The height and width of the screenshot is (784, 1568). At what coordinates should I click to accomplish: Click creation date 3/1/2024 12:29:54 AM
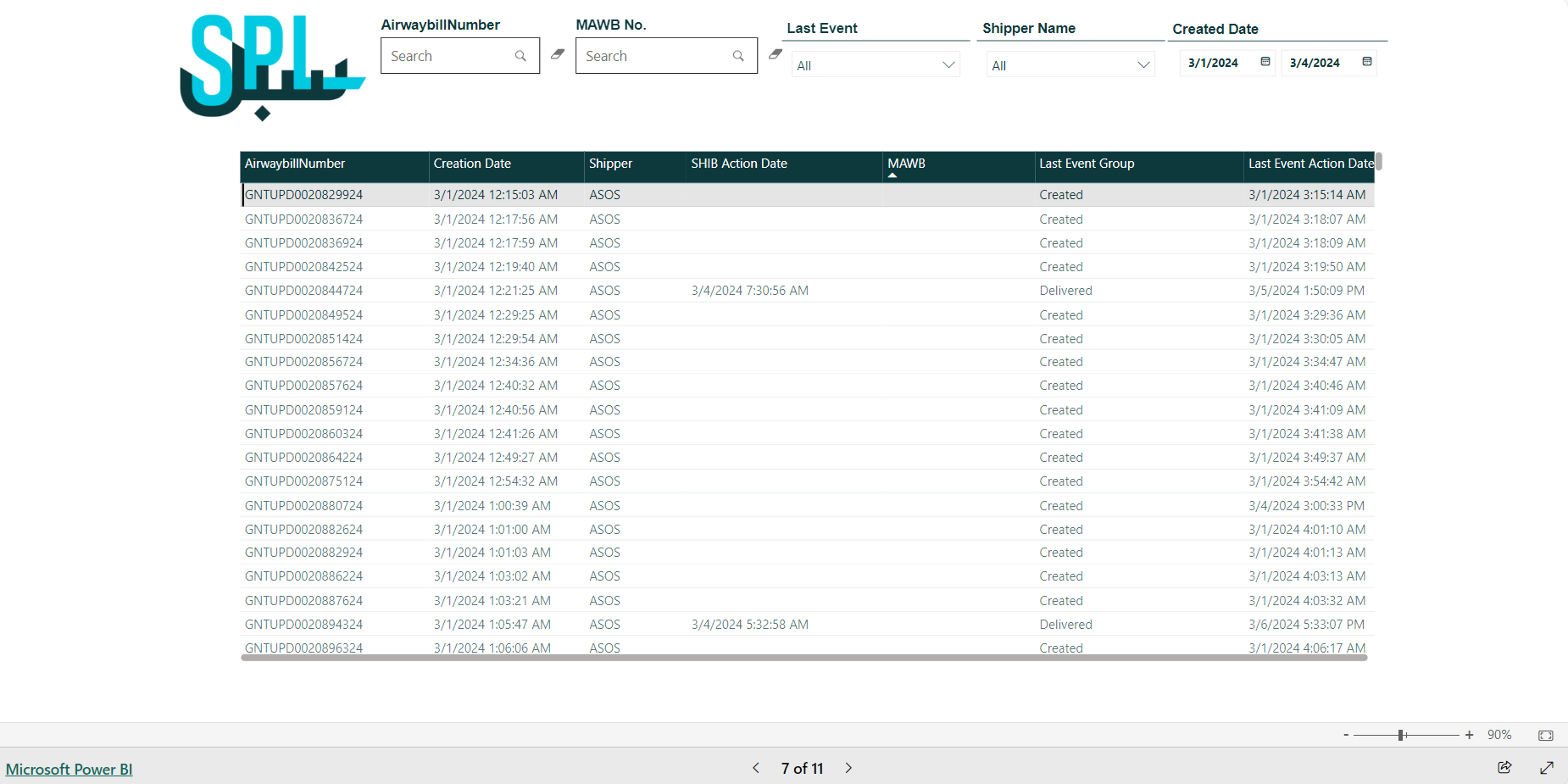click(496, 338)
